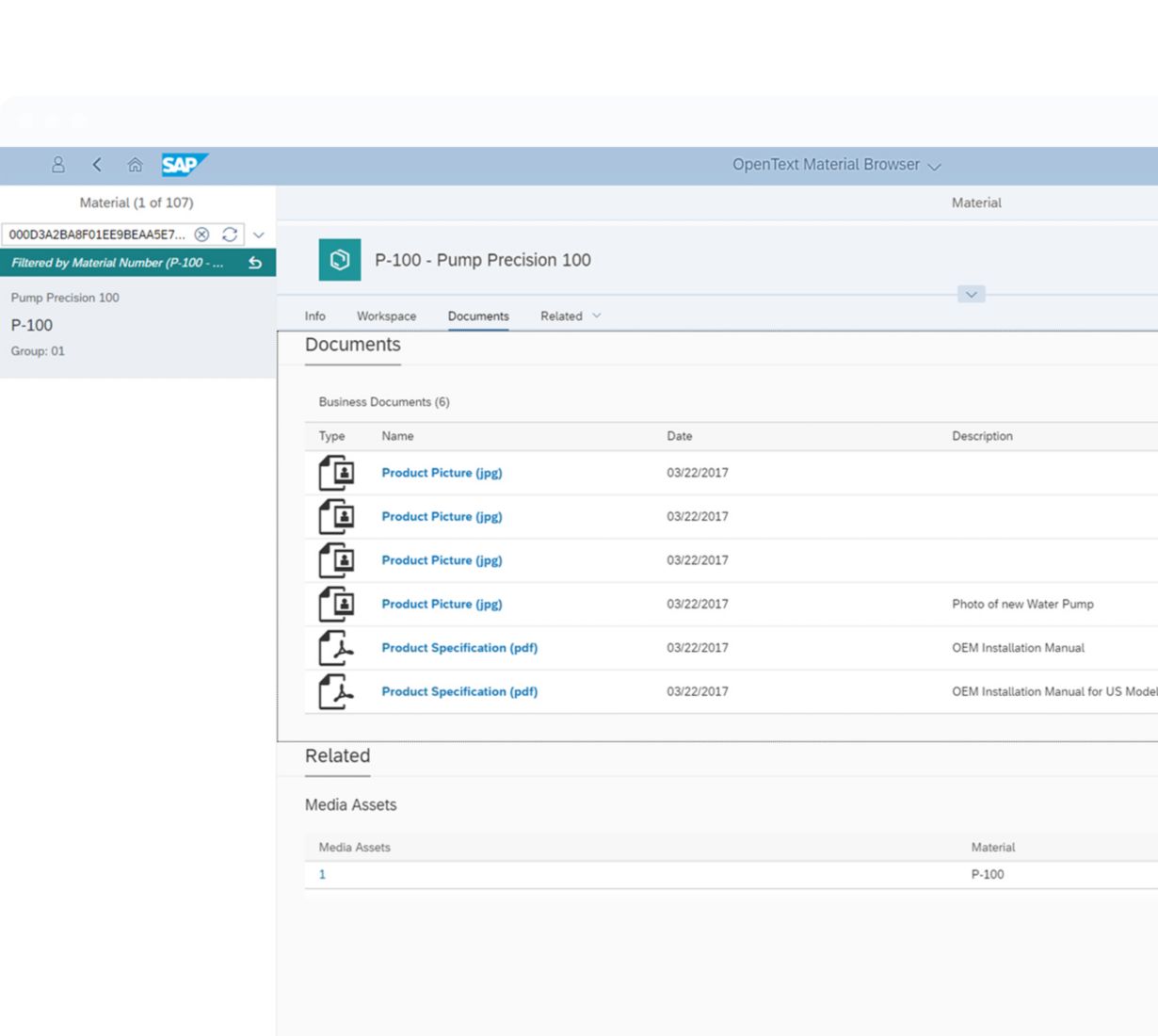Click the SAP logo
Screen dimensions: 1158x1036
183,165
